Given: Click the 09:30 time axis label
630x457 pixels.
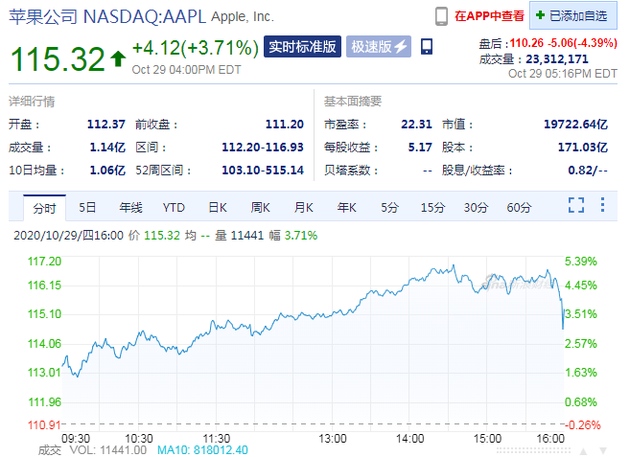Looking at the screenshot, I should click(76, 438).
